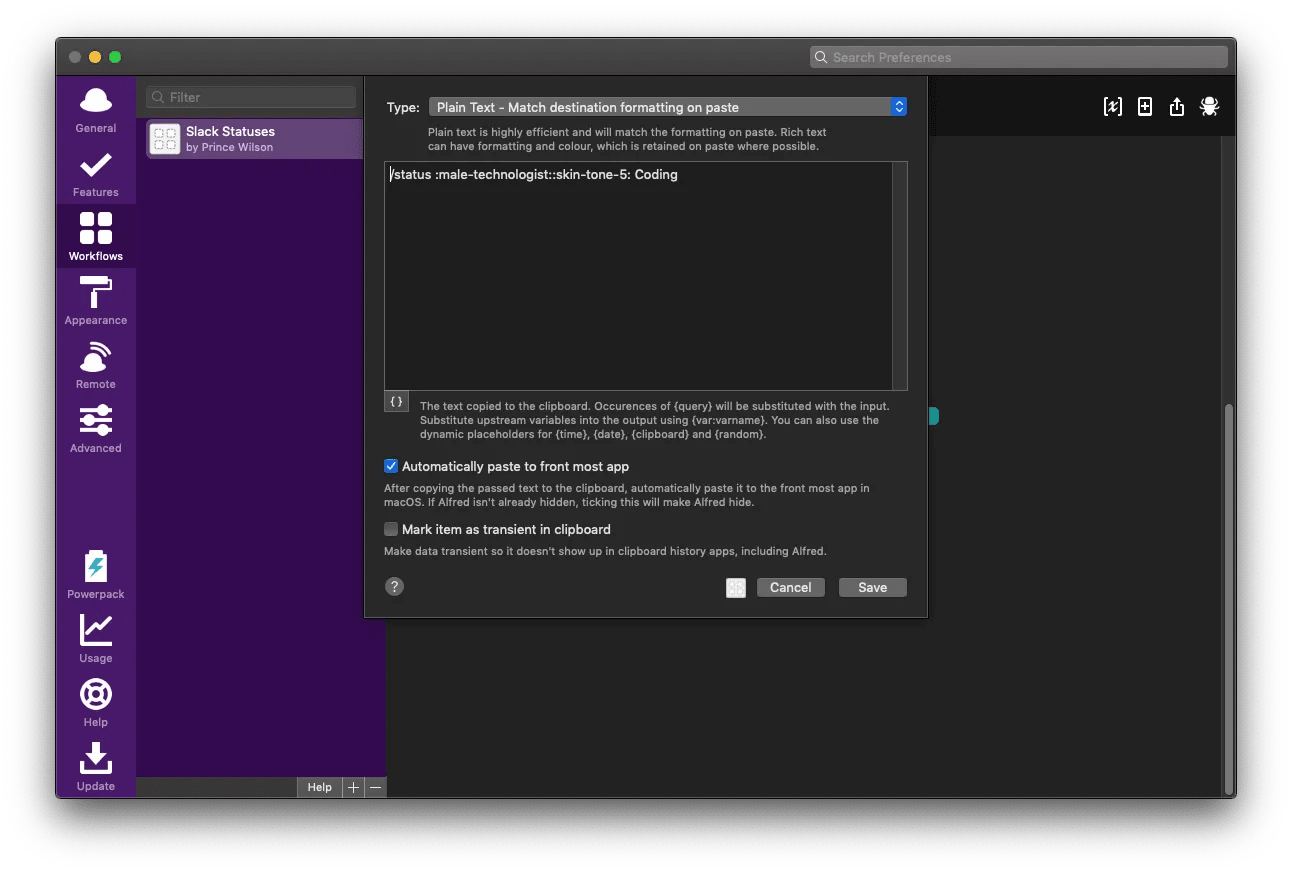Click the curly braces placeholder button
The height and width of the screenshot is (872, 1292).
click(x=397, y=401)
